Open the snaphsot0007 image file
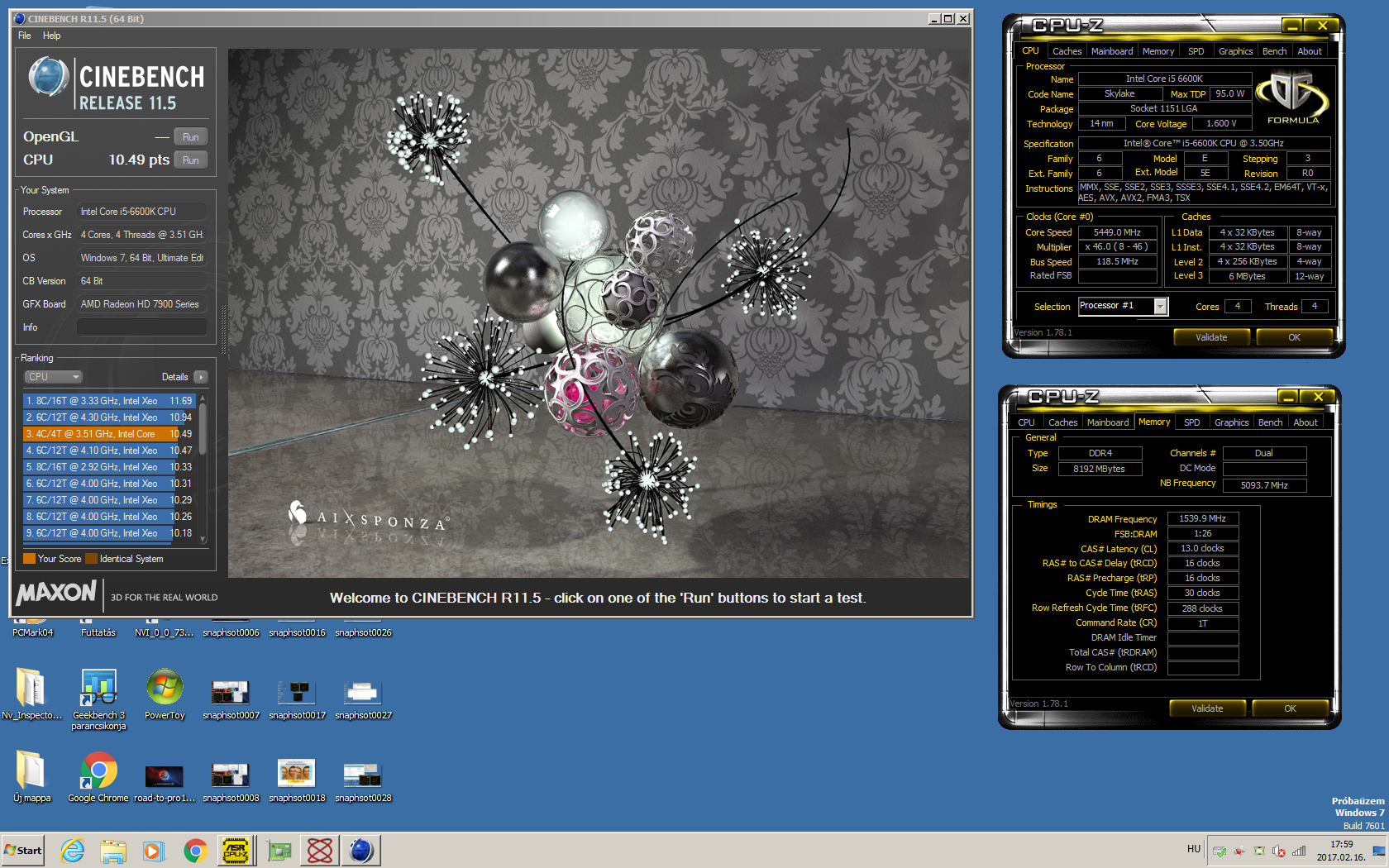Viewport: 1389px width, 868px height. (x=231, y=699)
